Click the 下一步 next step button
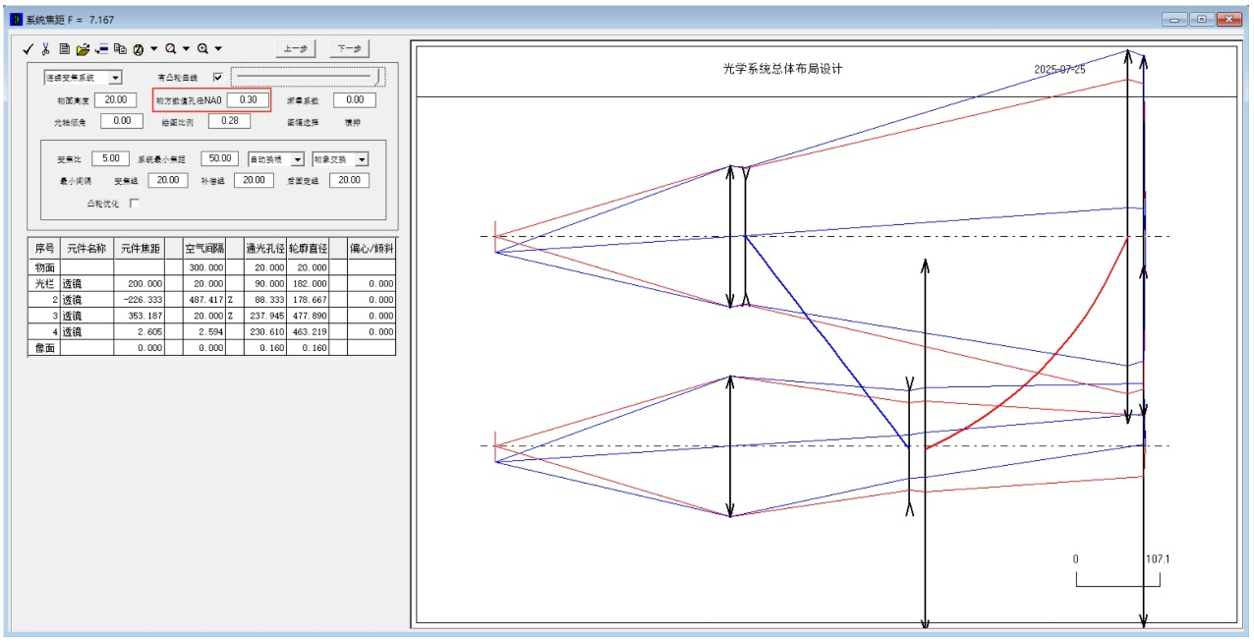This screenshot has height=643, width=1254. point(350,48)
